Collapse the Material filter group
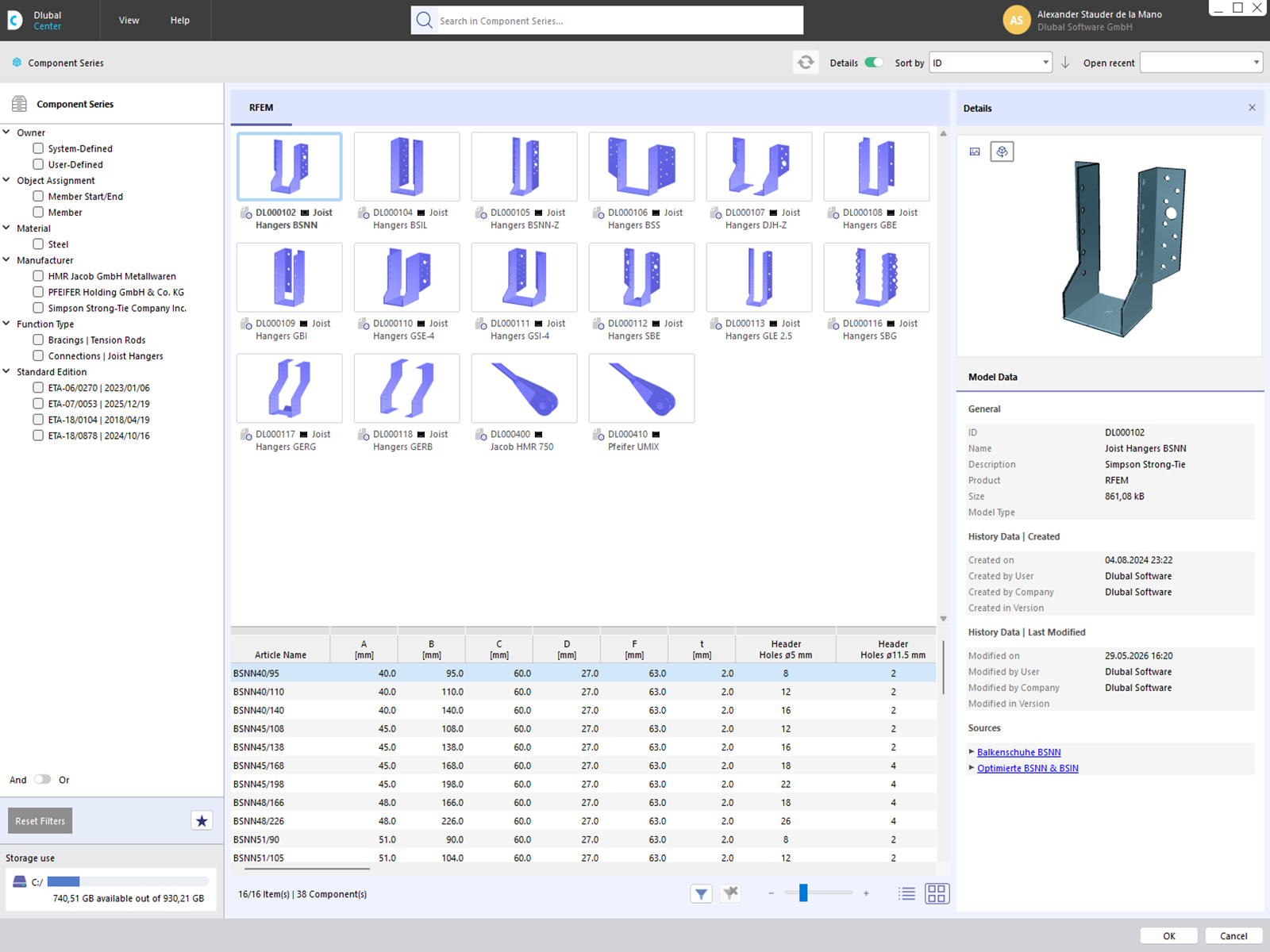The width and height of the screenshot is (1270, 952). click(6, 228)
